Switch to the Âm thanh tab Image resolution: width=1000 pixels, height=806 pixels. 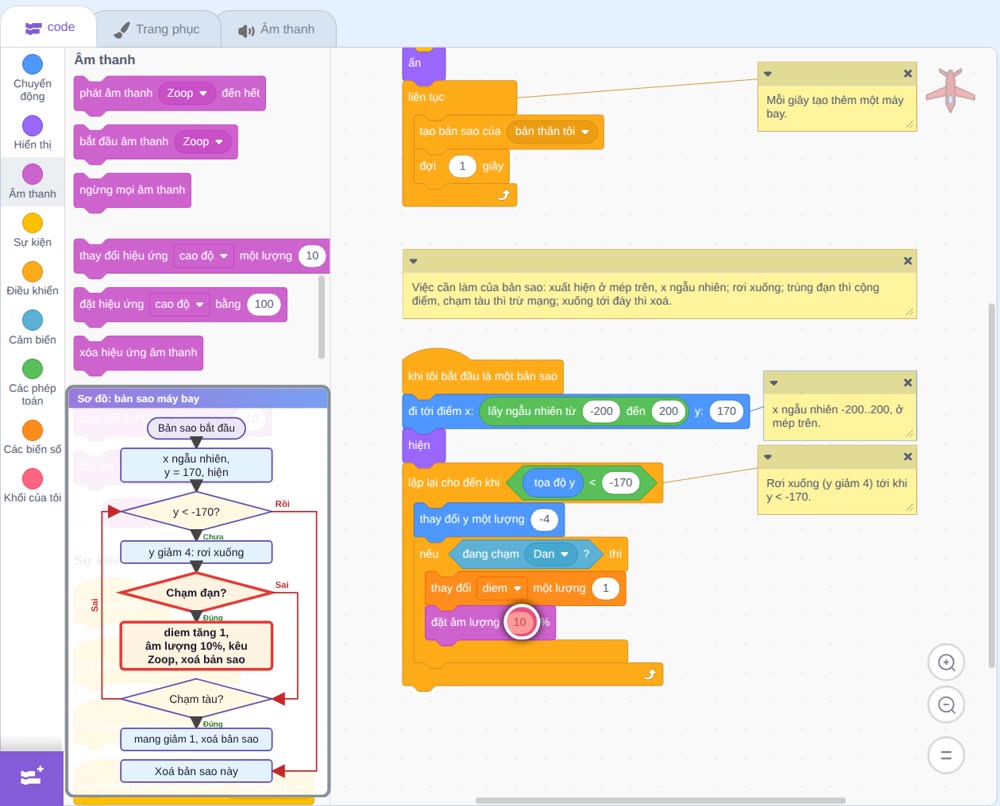pyautogui.click(x=277, y=29)
